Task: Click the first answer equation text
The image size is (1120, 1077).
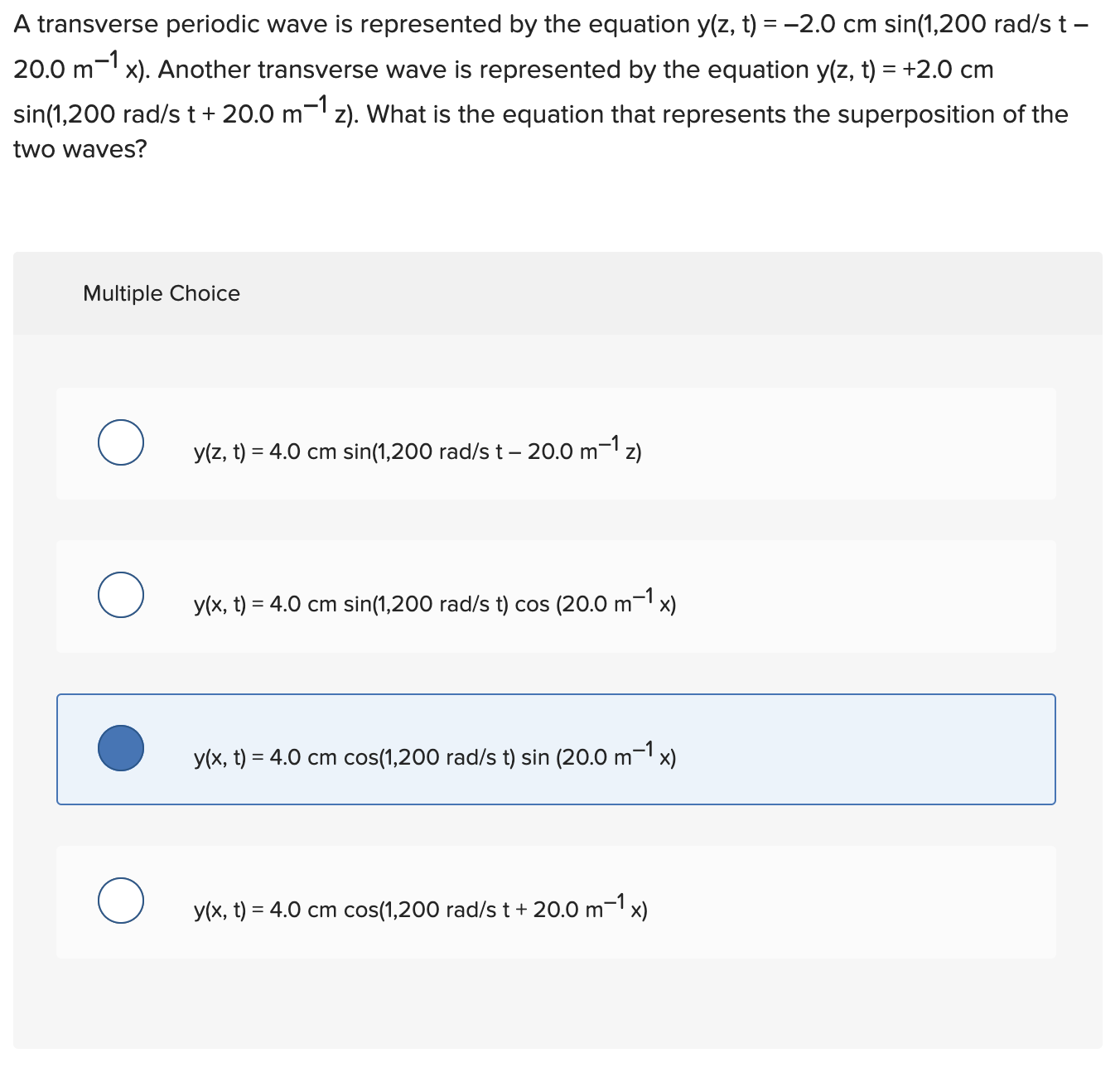Action: coord(418,450)
